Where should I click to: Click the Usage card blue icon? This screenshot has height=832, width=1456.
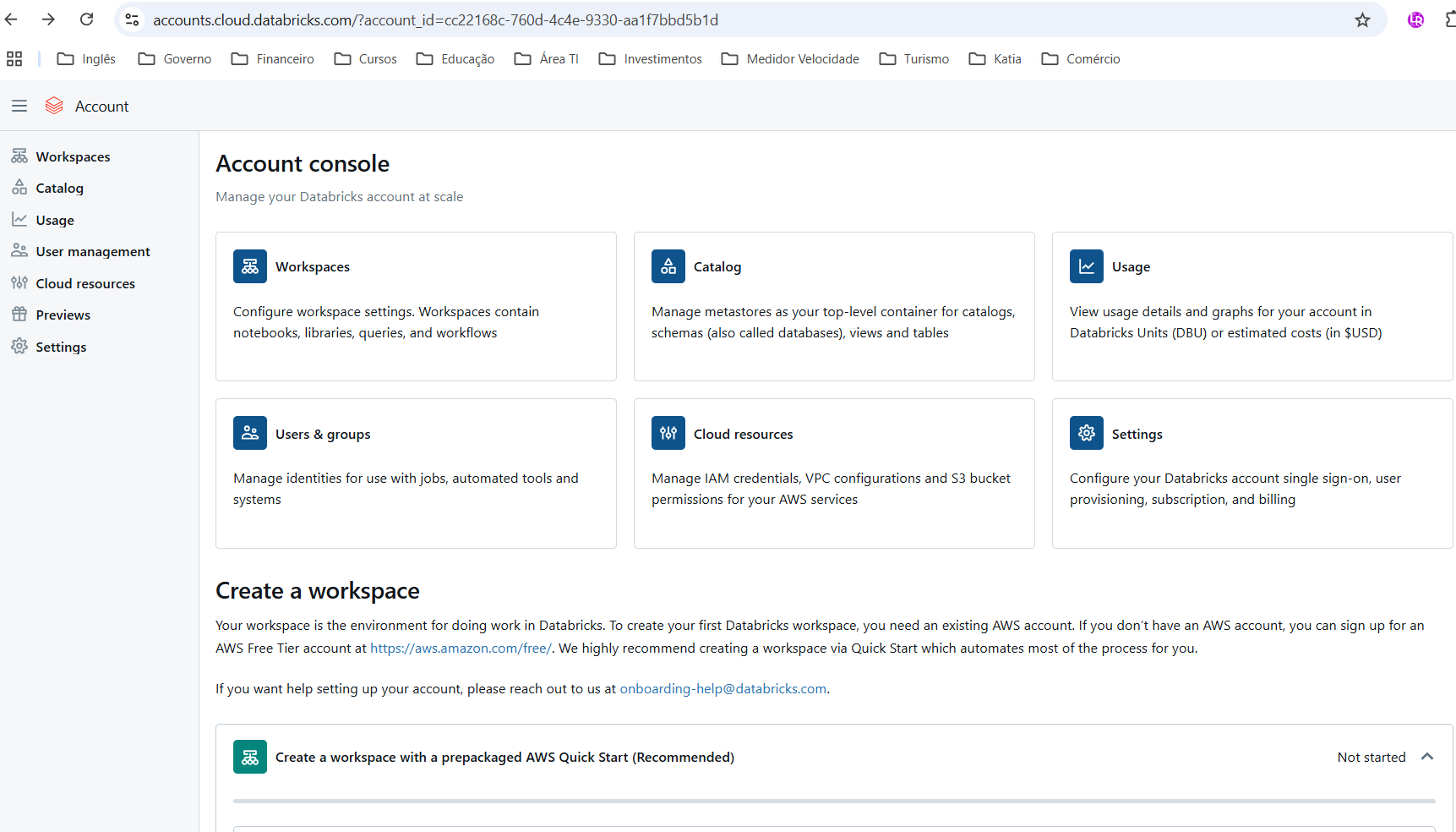pos(1087,266)
